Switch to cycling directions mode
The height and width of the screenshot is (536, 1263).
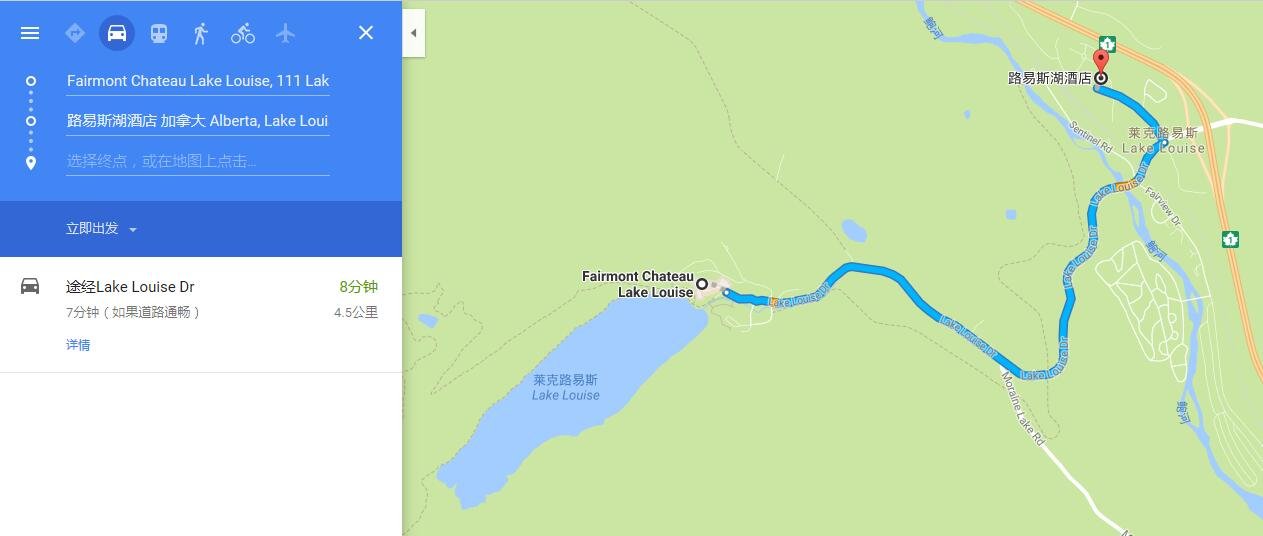(243, 33)
